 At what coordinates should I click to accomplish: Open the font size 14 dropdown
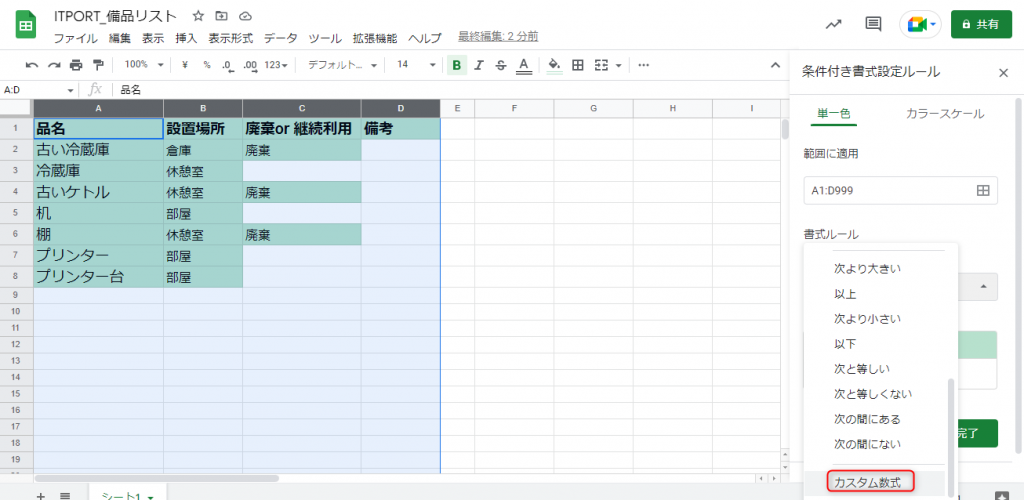coord(416,65)
